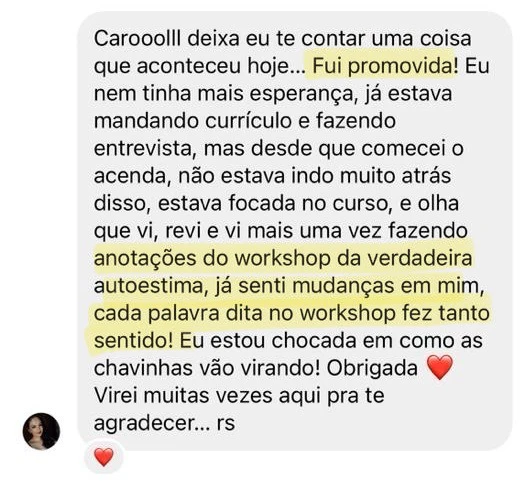The height and width of the screenshot is (486, 526).
Task: Click the phrase Virei muitas vezes
Action: click(x=183, y=396)
